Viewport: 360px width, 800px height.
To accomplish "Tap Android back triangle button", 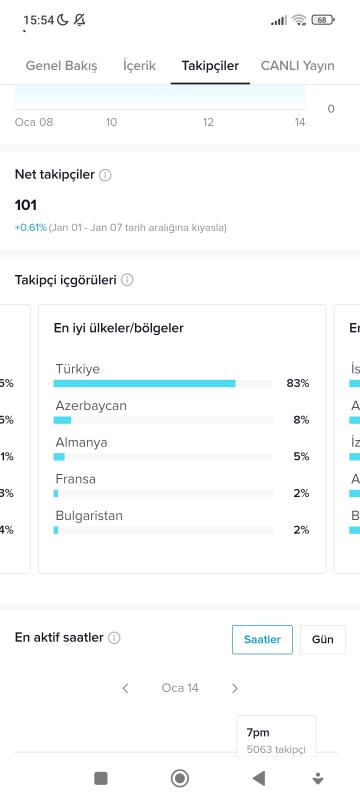I will pos(259,778).
